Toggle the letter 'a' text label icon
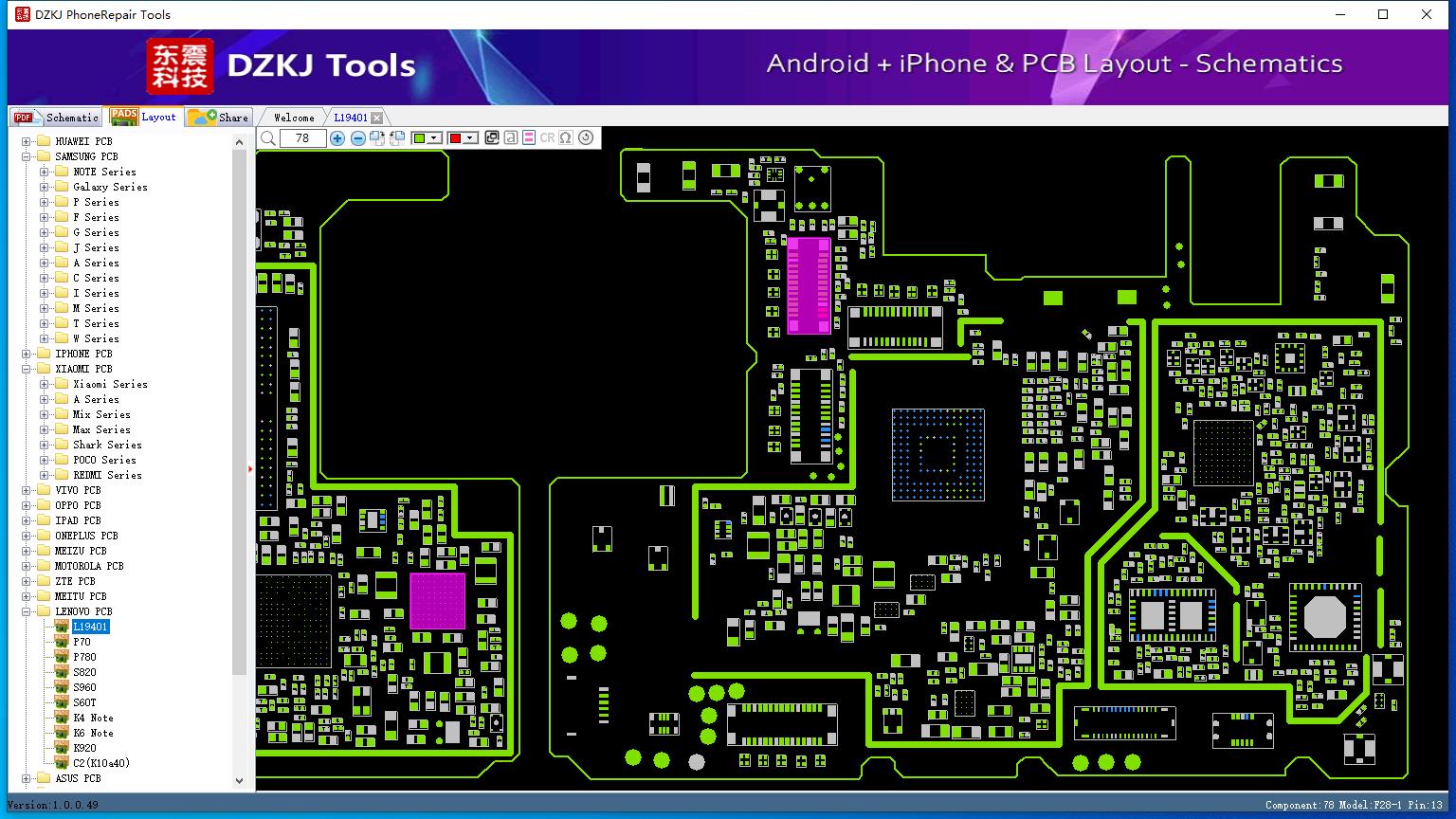1456x819 pixels. coord(511,138)
